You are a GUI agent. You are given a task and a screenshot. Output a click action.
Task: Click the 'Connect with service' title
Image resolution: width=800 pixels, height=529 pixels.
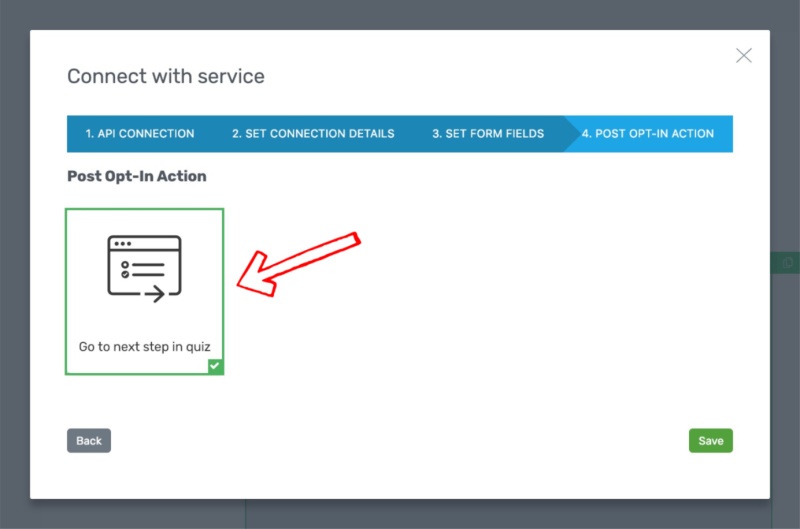point(166,77)
